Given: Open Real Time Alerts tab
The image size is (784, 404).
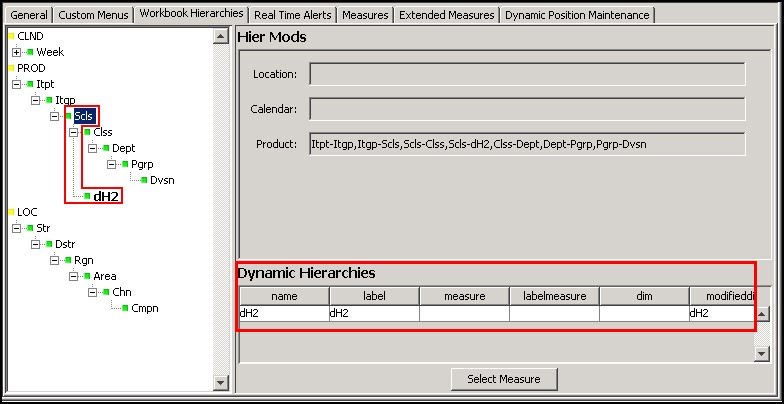Looking at the screenshot, I should [x=292, y=15].
